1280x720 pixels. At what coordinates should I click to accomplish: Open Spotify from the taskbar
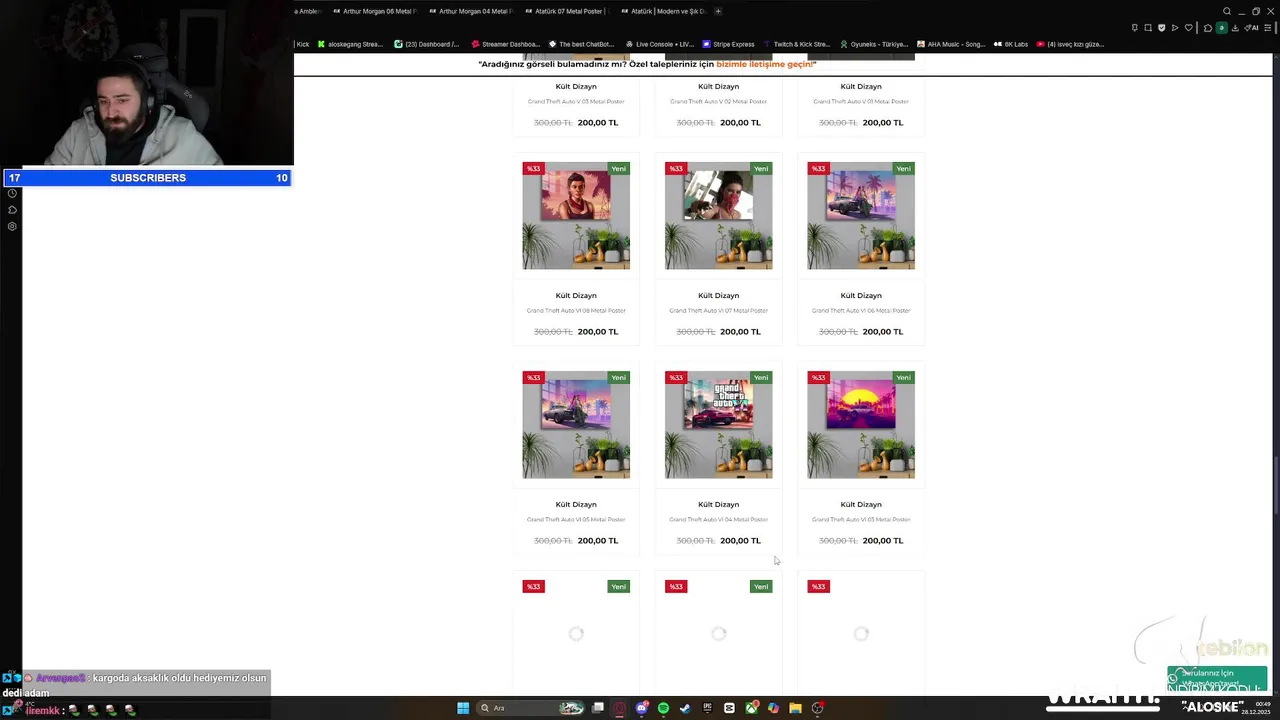click(663, 708)
